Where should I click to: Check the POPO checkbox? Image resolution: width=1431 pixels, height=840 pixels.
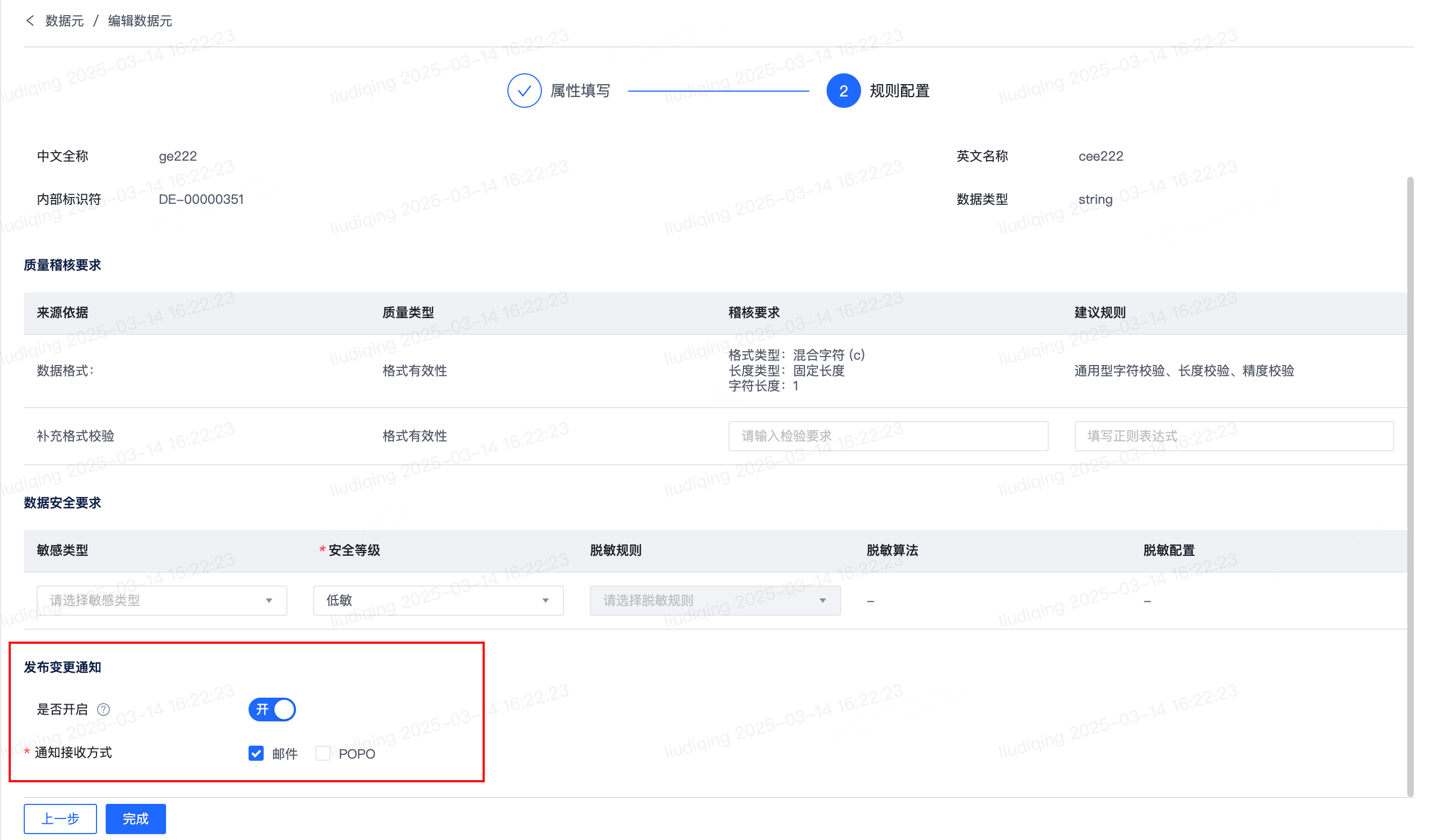[322, 754]
